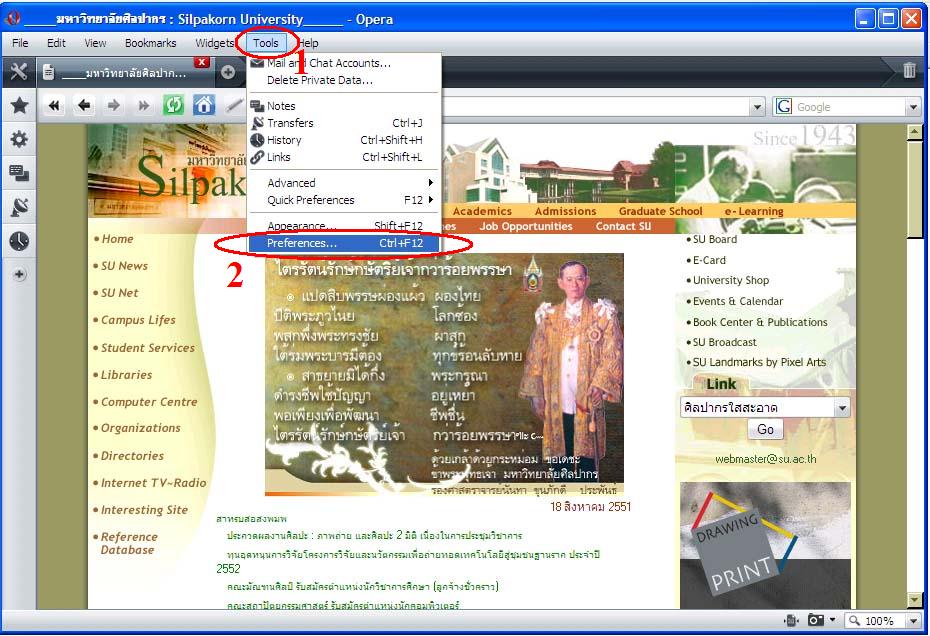The height and width of the screenshot is (636, 930).
Task: Click the page scrollbar up arrow
Action: pos(914,132)
